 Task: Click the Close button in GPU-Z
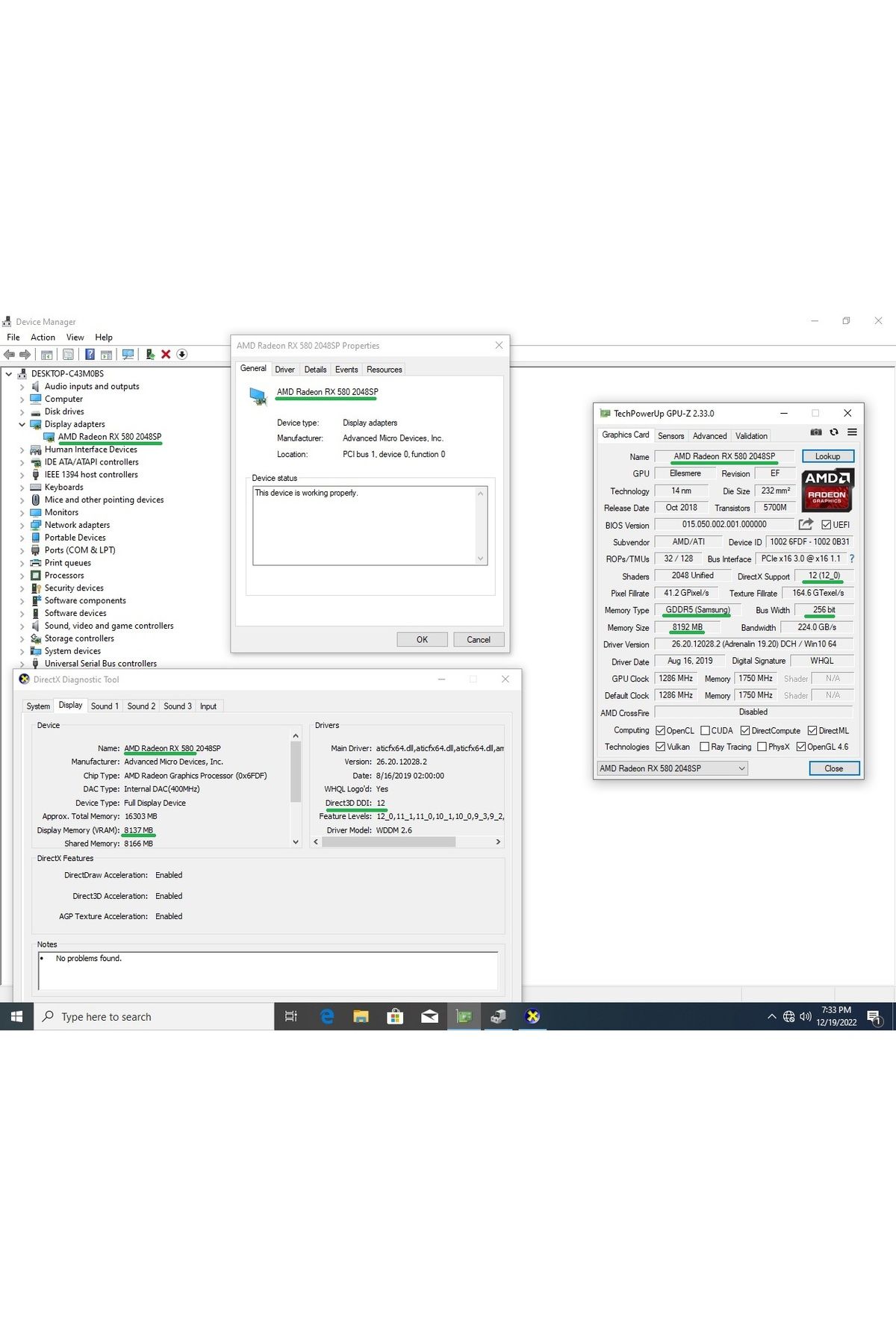point(834,768)
